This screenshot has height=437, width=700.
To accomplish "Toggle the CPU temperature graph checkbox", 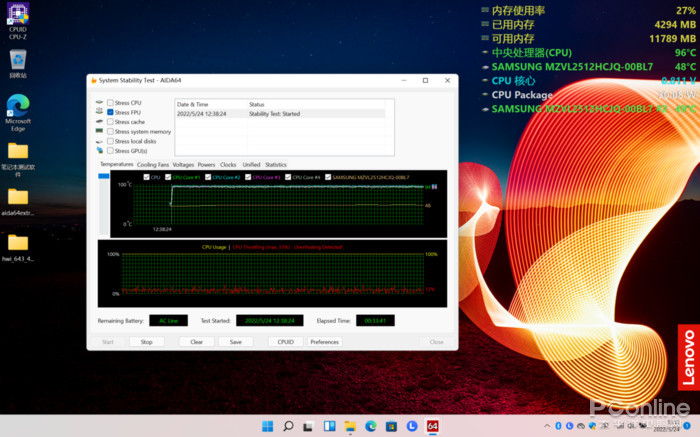I will pyautogui.click(x=146, y=177).
